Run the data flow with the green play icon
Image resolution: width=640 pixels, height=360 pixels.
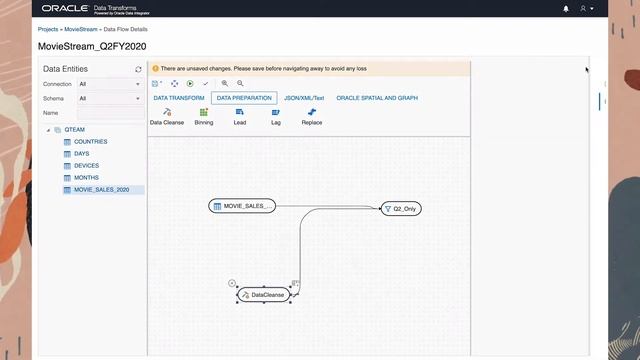[190, 84]
